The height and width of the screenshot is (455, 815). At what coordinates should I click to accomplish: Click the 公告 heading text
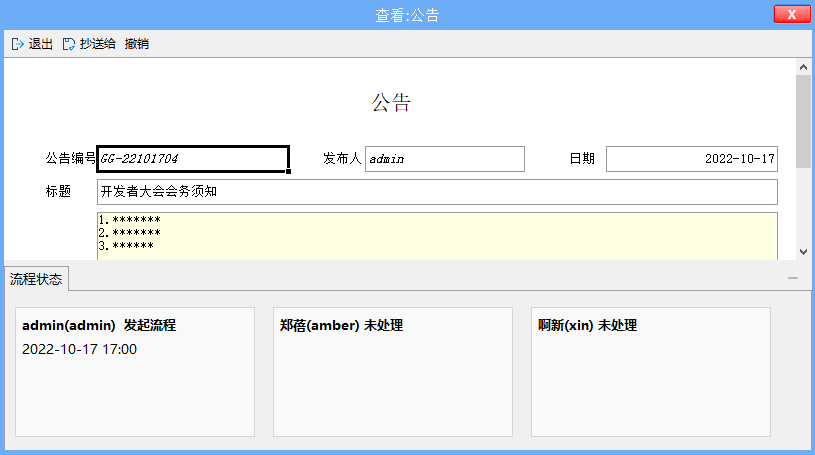coord(391,102)
